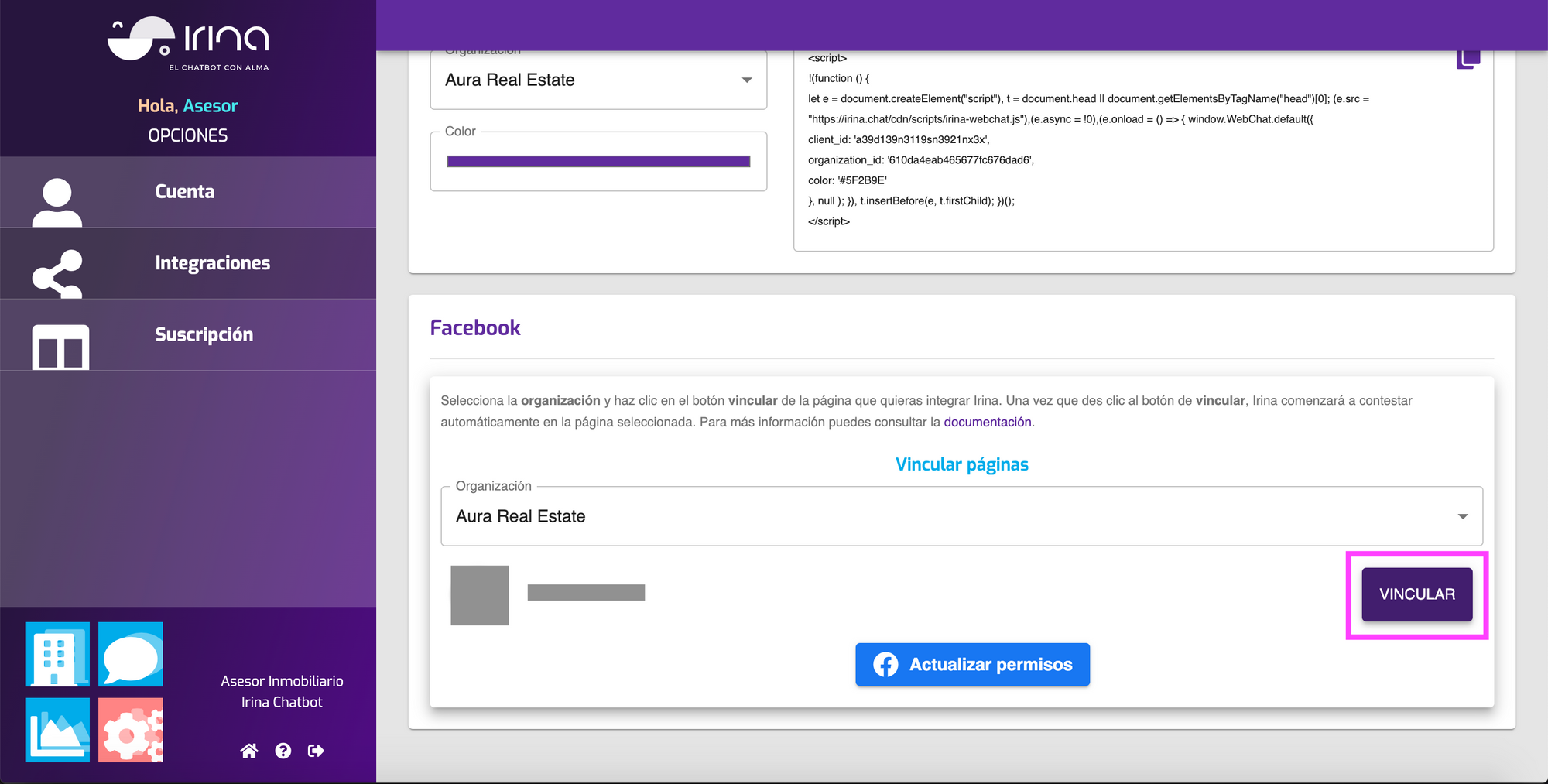Click the client_id line in script

pos(899,139)
